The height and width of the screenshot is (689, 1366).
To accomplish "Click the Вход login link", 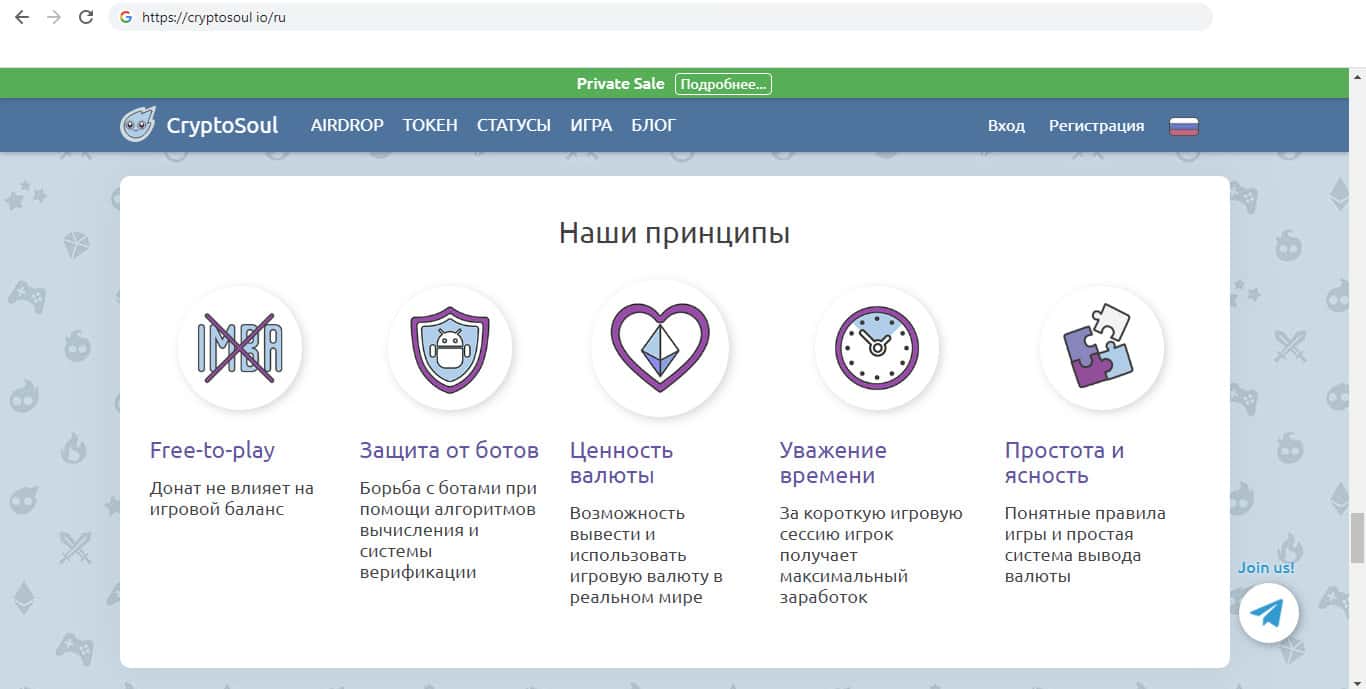I will click(x=1006, y=126).
